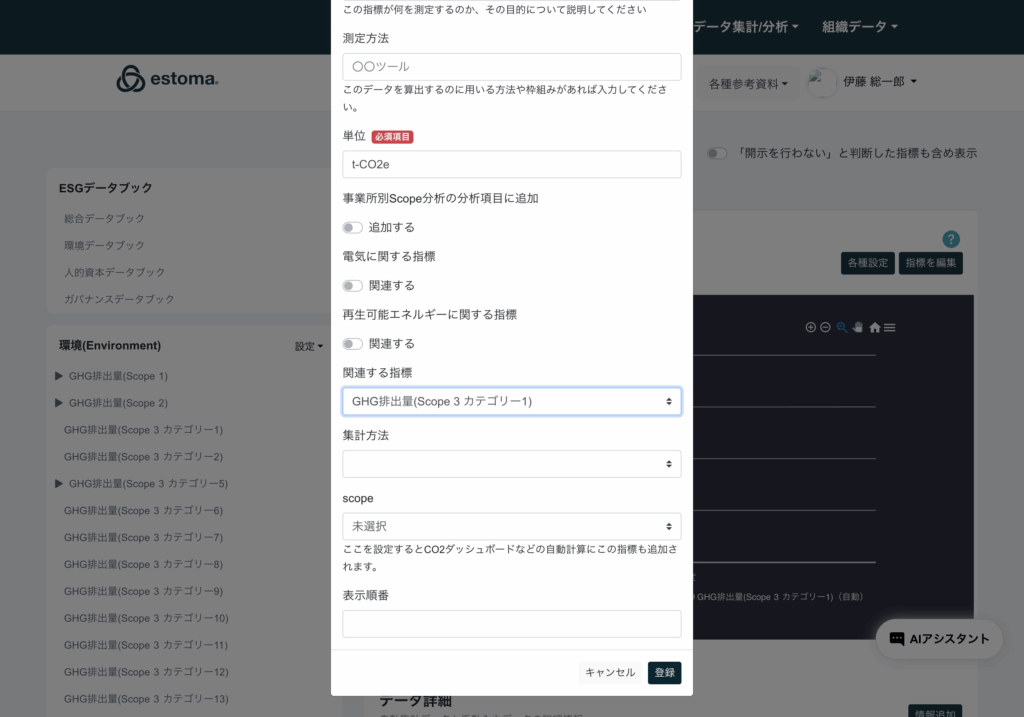This screenshot has width=1024, height=717.
Task: Toggle 事業所別Scope分析 追加する switch
Action: click(353, 228)
